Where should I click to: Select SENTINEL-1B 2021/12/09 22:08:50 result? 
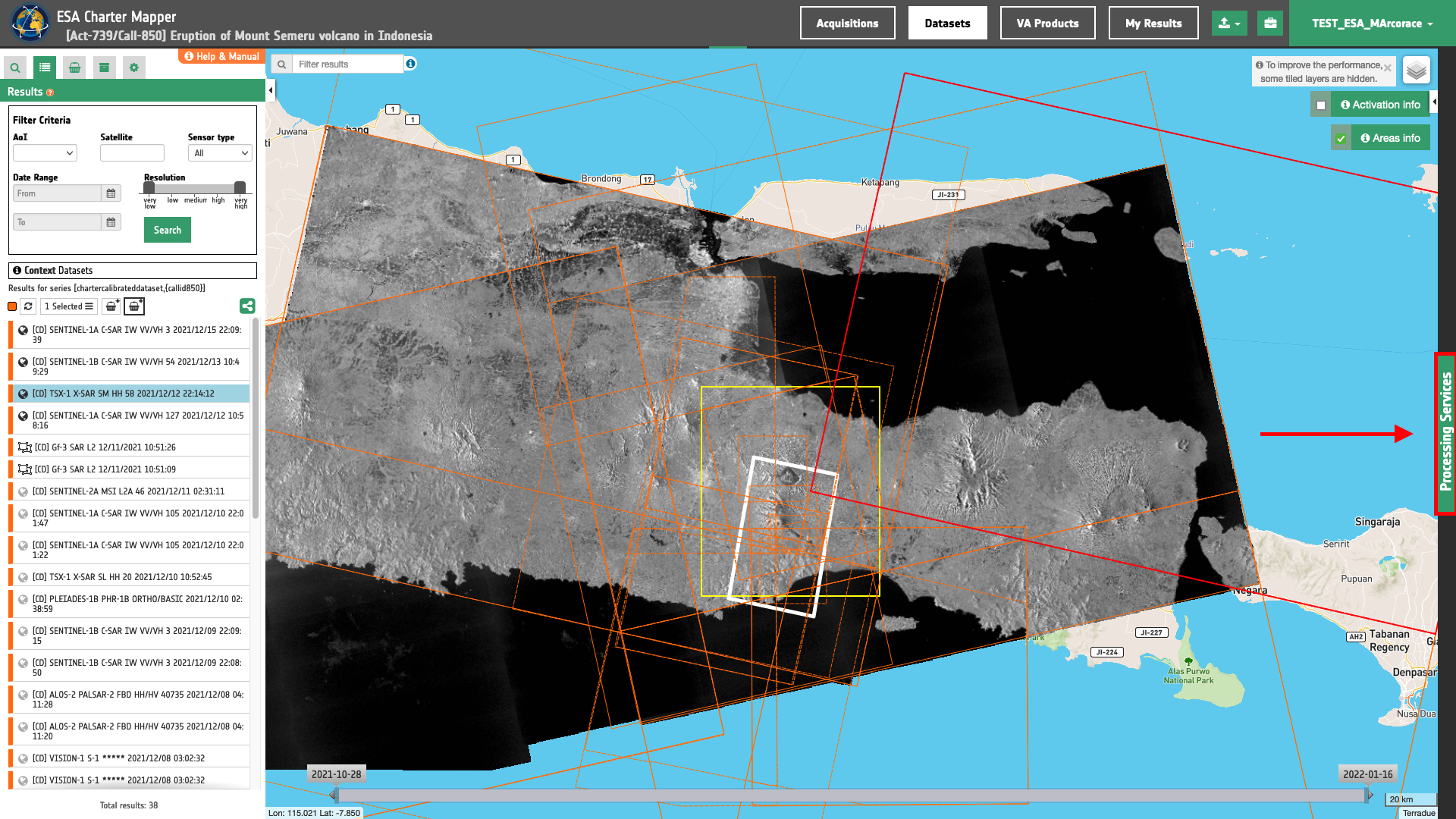pos(129,667)
